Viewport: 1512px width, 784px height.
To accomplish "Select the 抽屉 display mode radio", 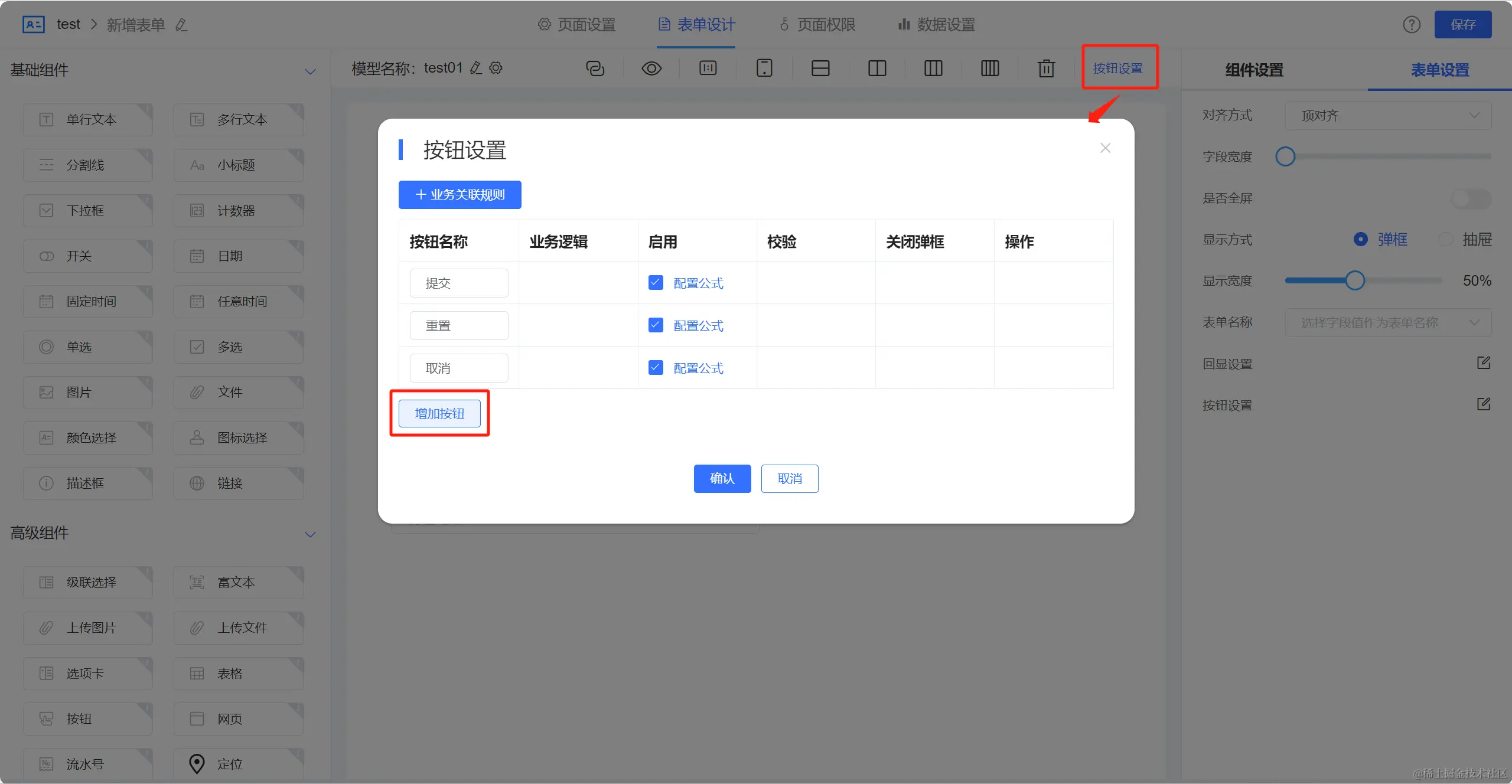I will tap(1445, 240).
